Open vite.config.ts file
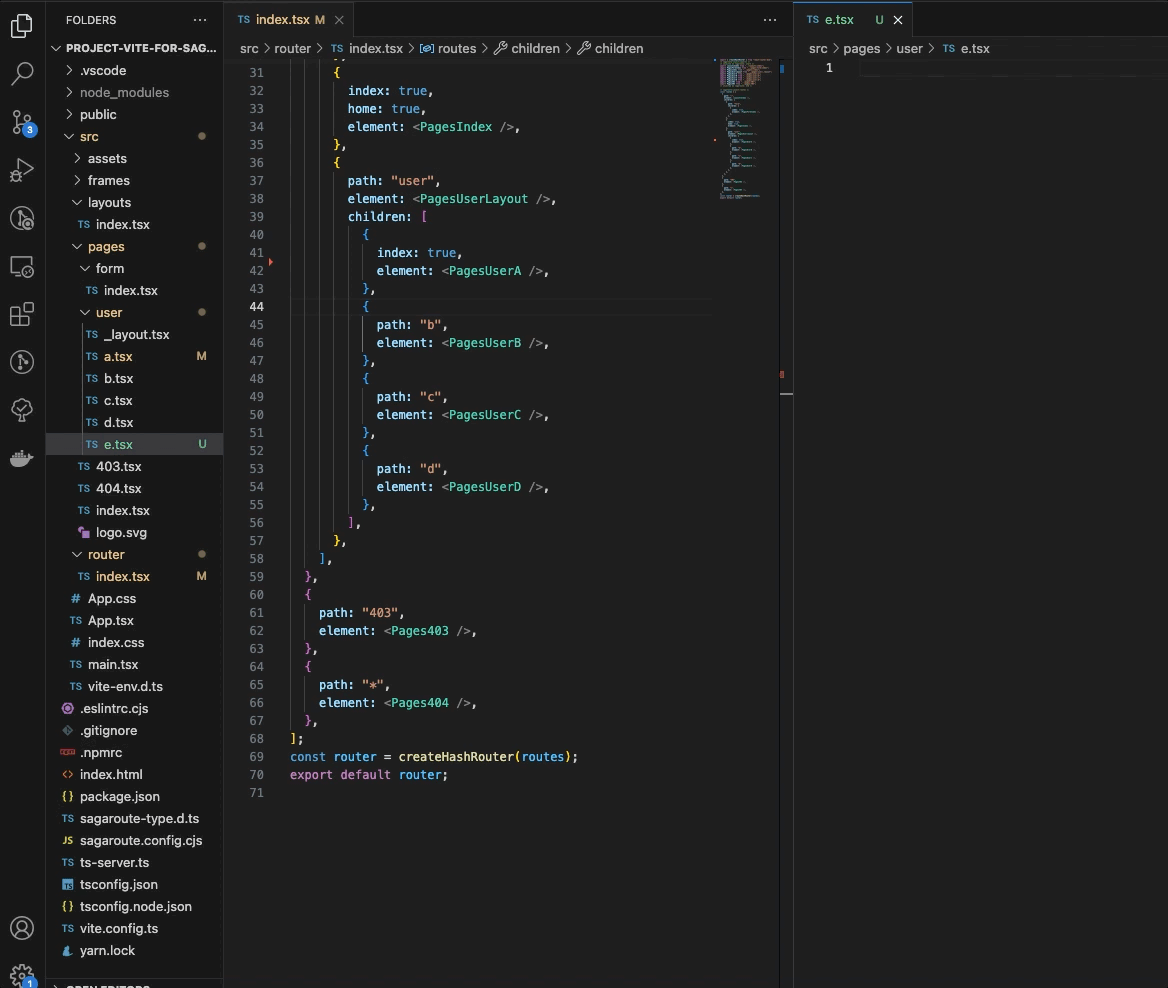 [134, 928]
